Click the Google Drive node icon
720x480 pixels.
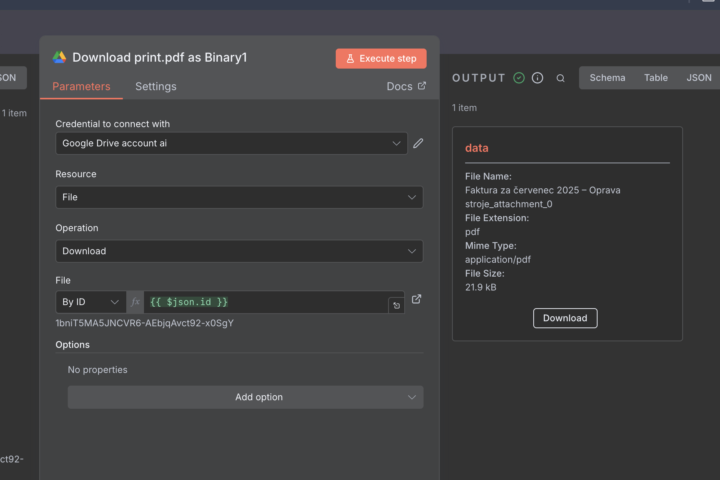coord(60,58)
